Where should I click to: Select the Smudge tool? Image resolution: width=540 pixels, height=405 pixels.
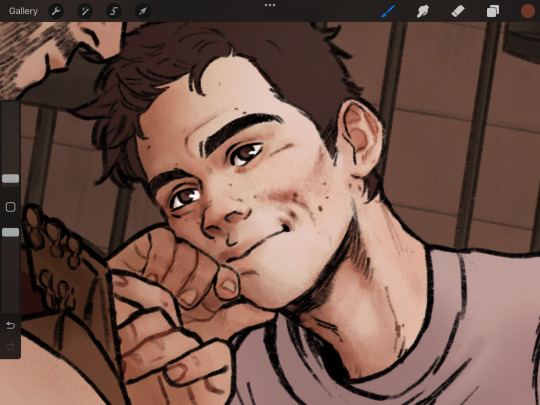423,11
